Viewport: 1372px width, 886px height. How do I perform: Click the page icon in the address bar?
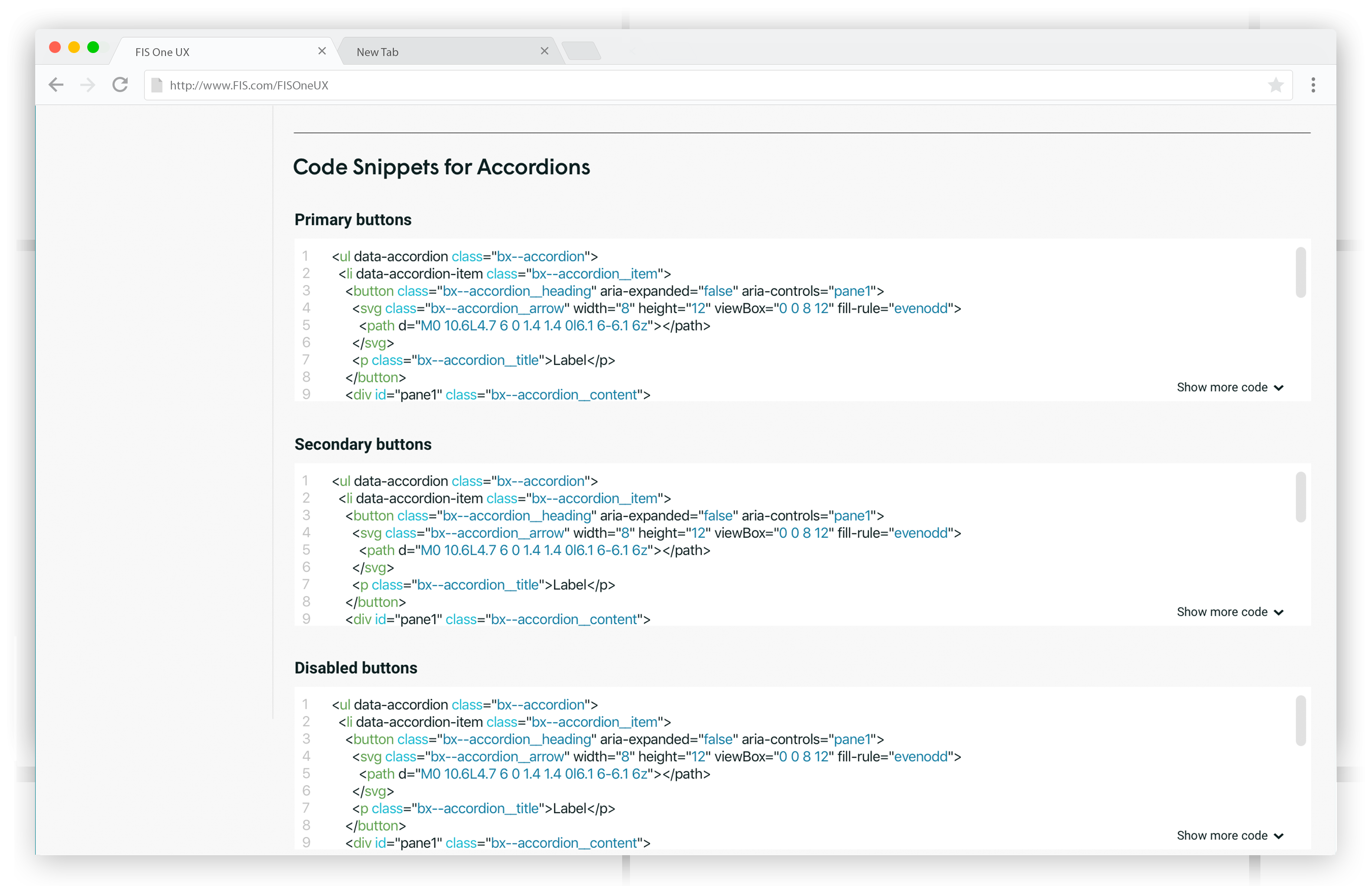(x=156, y=85)
